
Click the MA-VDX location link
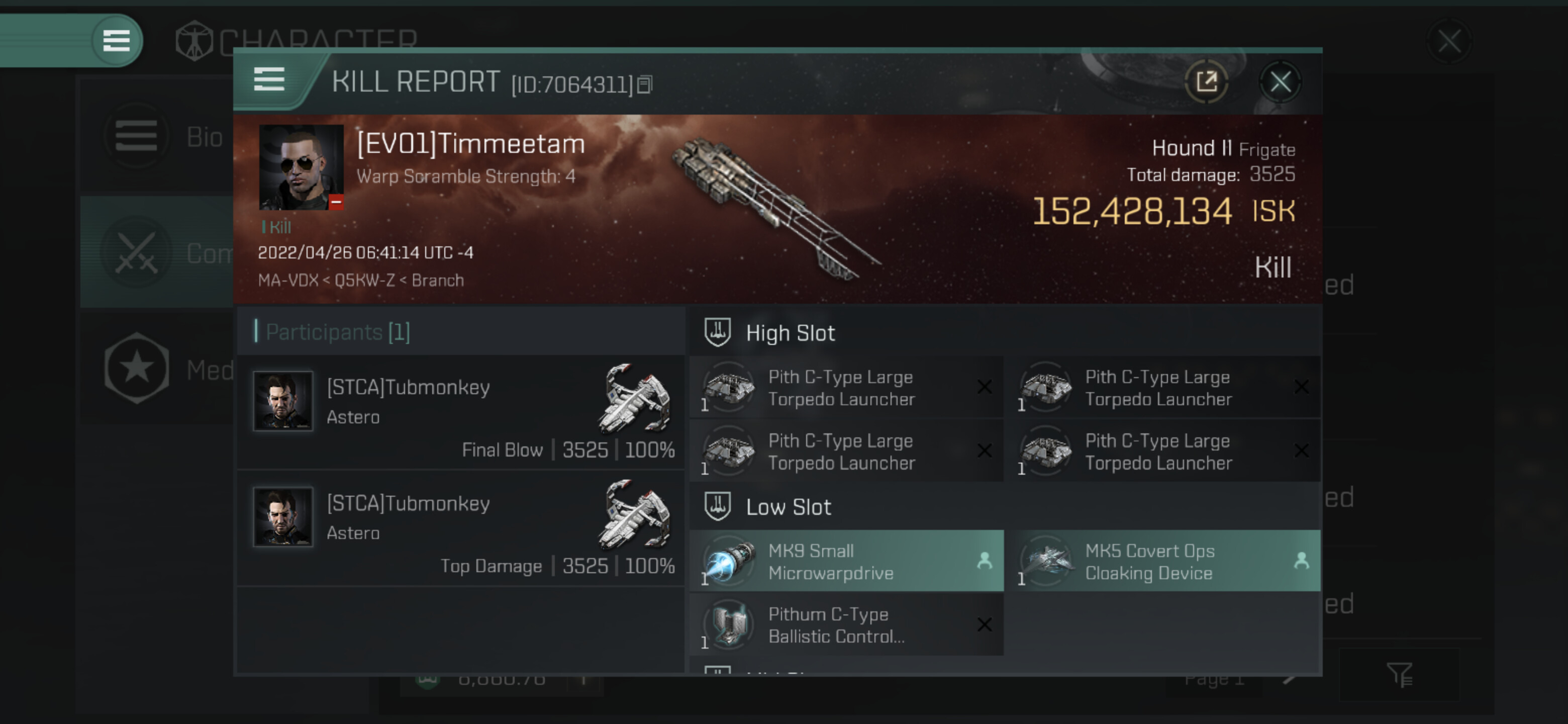[x=288, y=280]
